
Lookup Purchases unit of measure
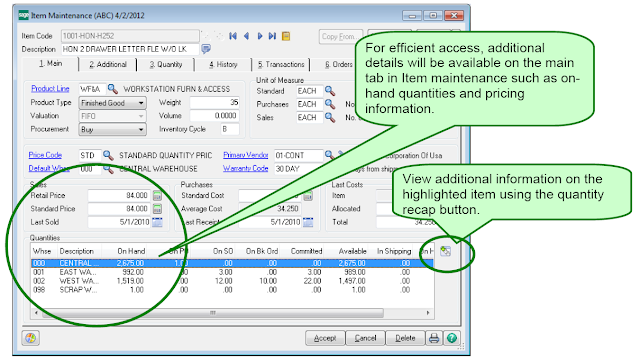tap(330, 104)
